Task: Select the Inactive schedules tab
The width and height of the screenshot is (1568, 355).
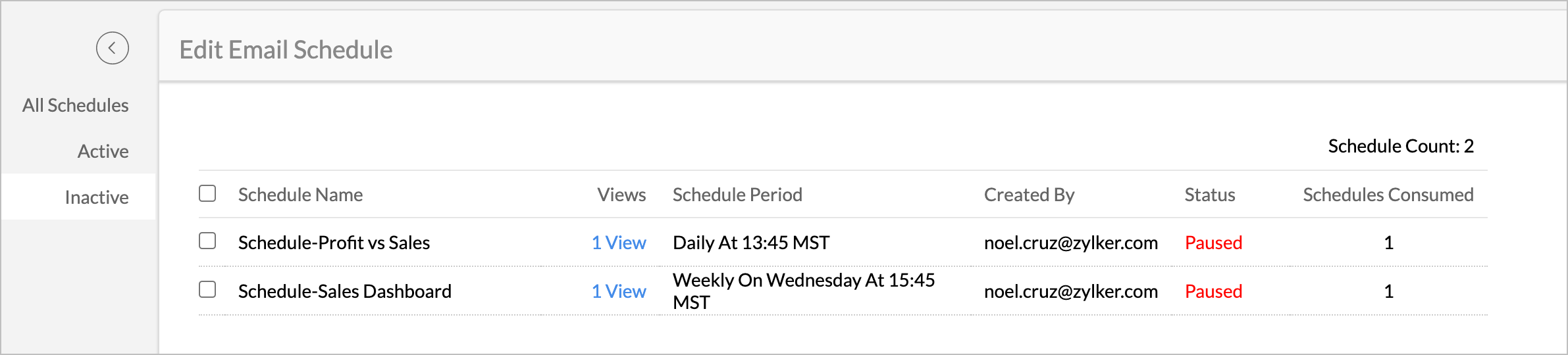Action: click(x=97, y=197)
